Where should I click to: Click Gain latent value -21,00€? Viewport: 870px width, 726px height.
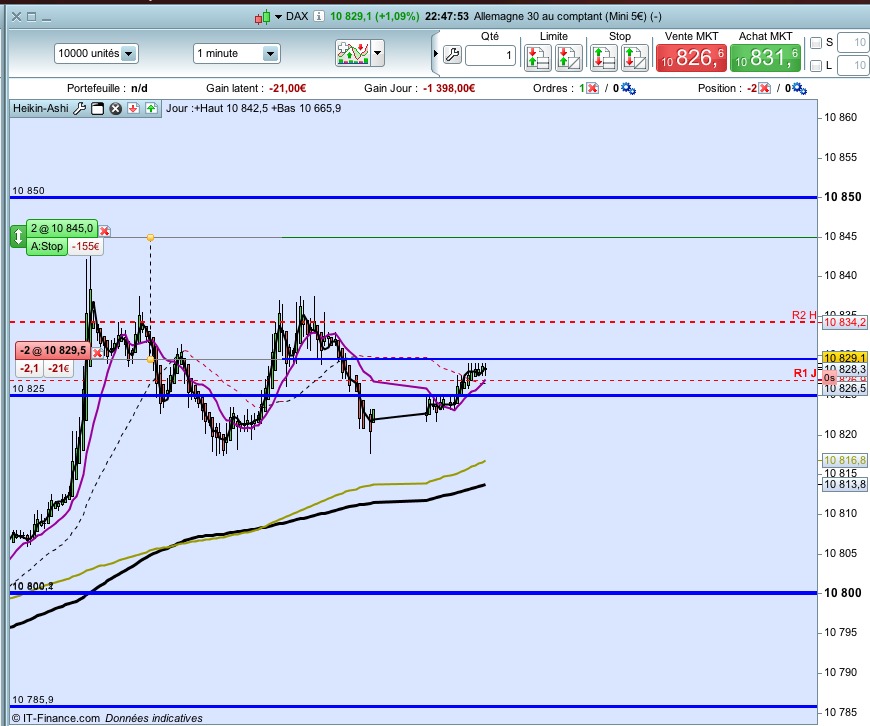point(287,88)
